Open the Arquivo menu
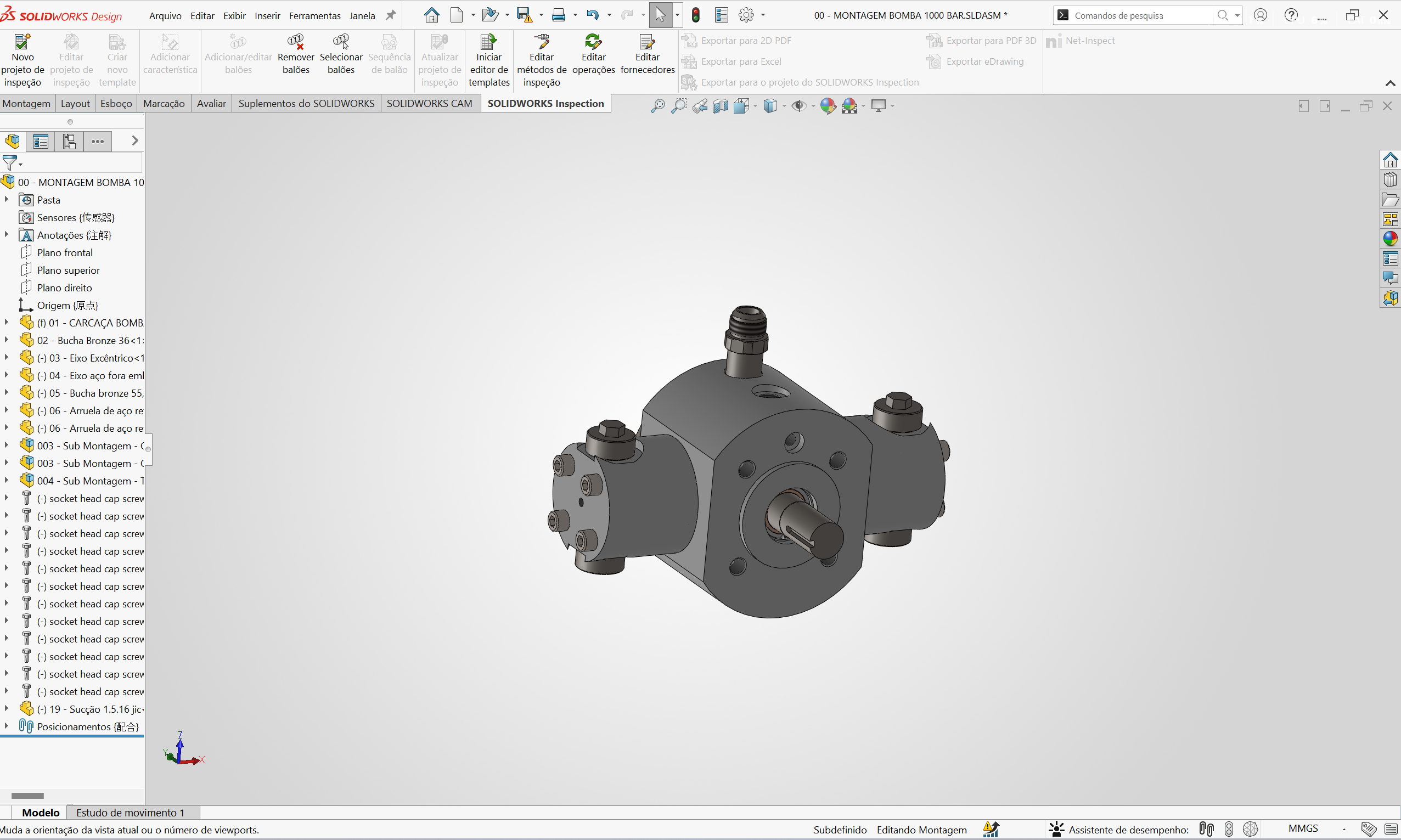This screenshot has width=1401, height=840. click(165, 16)
